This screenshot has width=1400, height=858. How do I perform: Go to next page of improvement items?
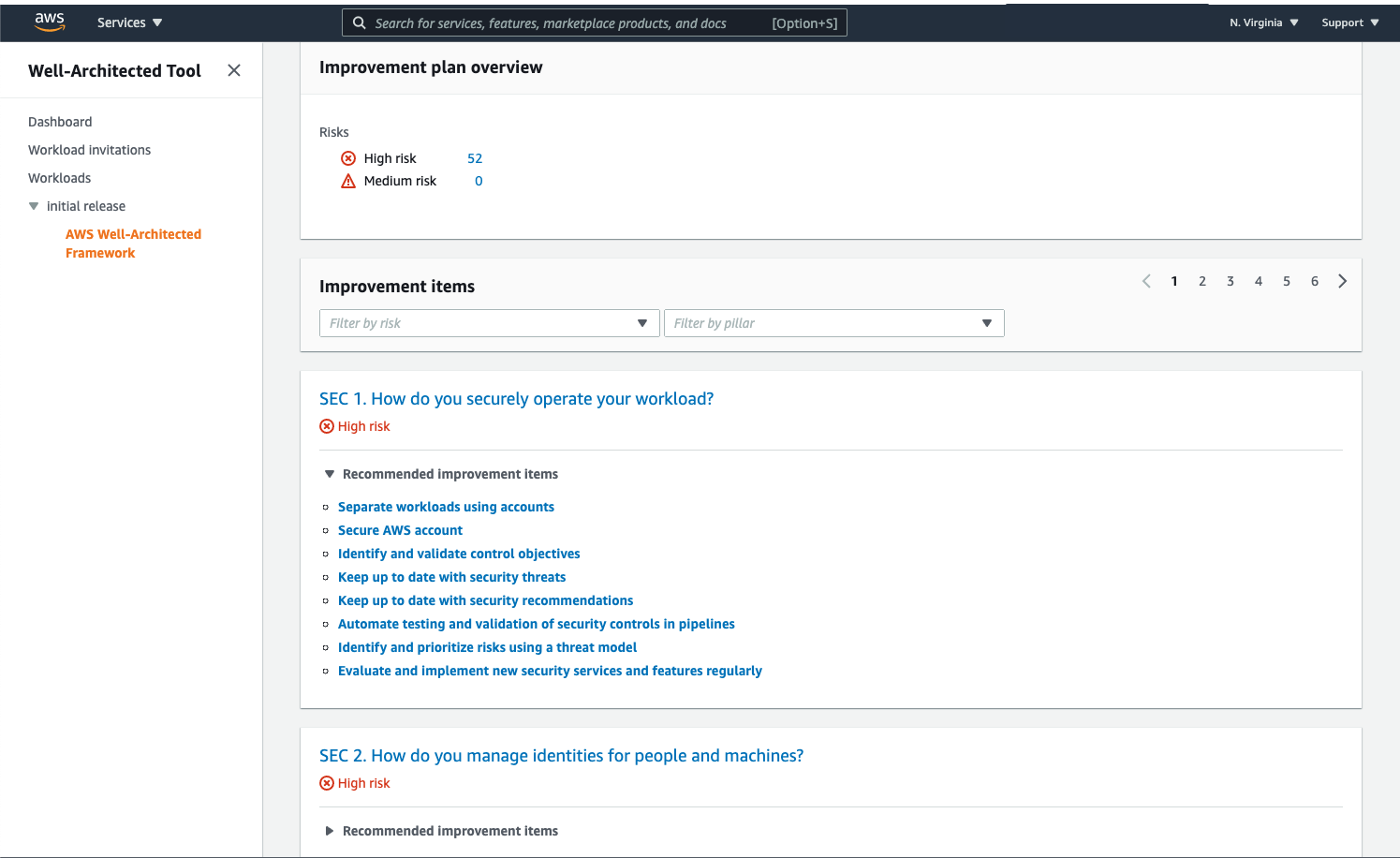pyautogui.click(x=1343, y=281)
